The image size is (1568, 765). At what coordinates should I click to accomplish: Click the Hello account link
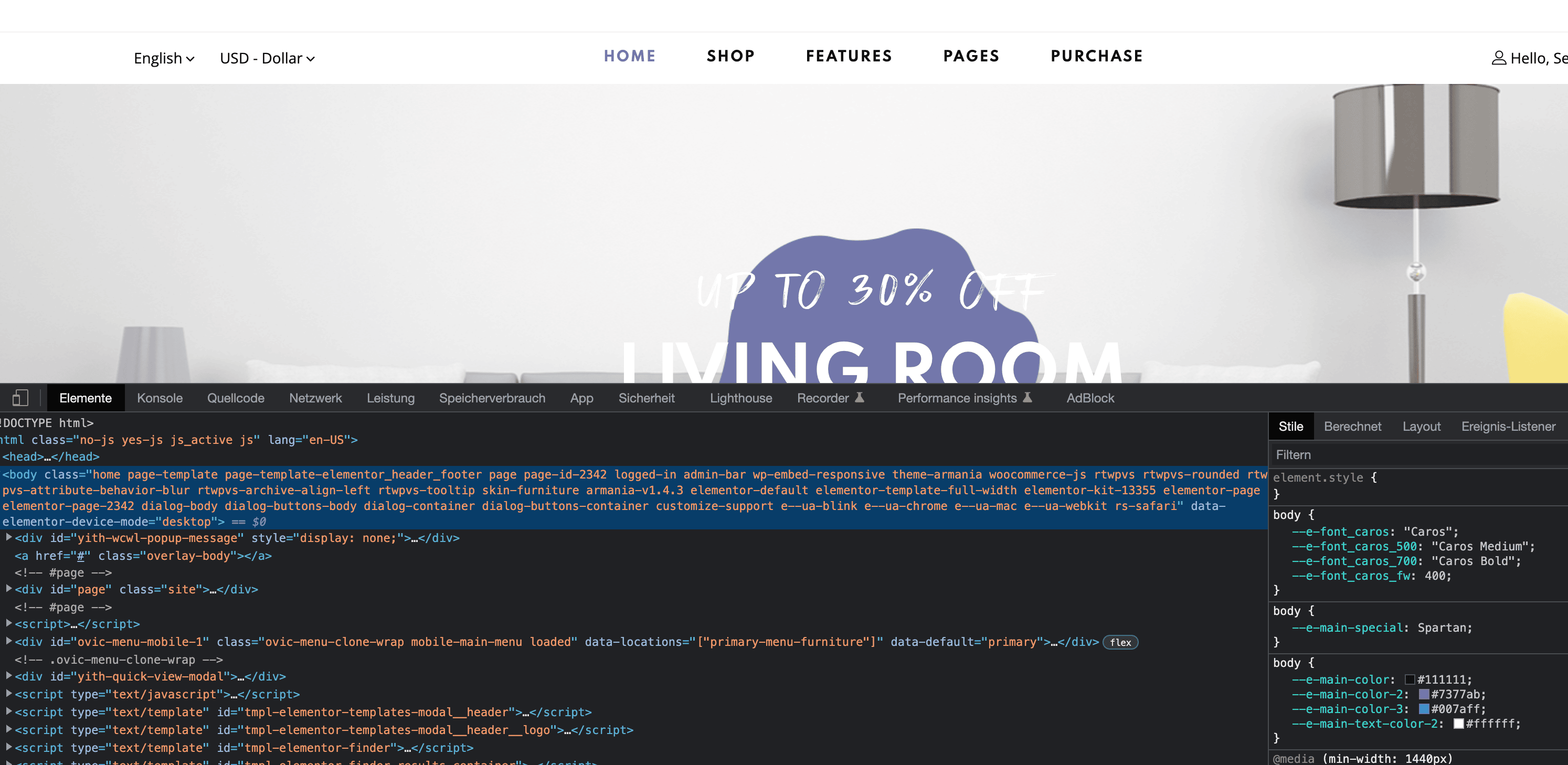tap(1530, 58)
